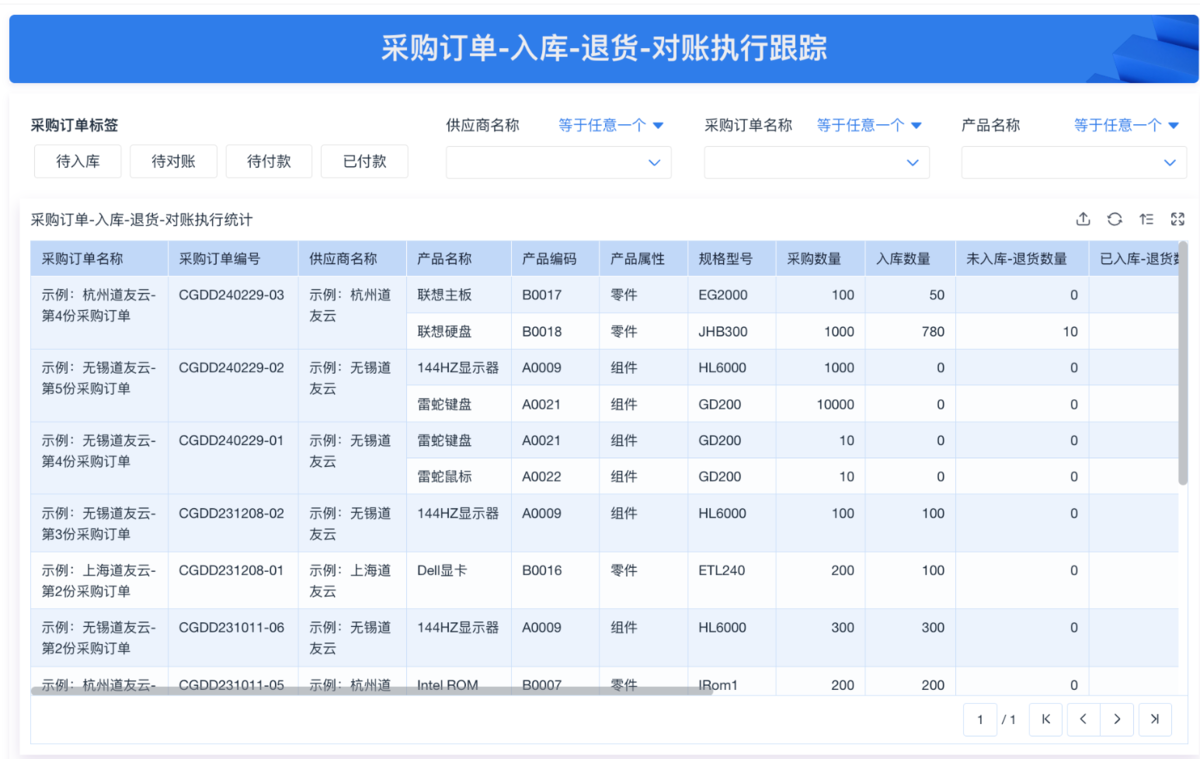Screen dimensions: 1200x759
Task: Click the 示例：无锡道友云-第5份采购订单 cell
Action: [99, 385]
